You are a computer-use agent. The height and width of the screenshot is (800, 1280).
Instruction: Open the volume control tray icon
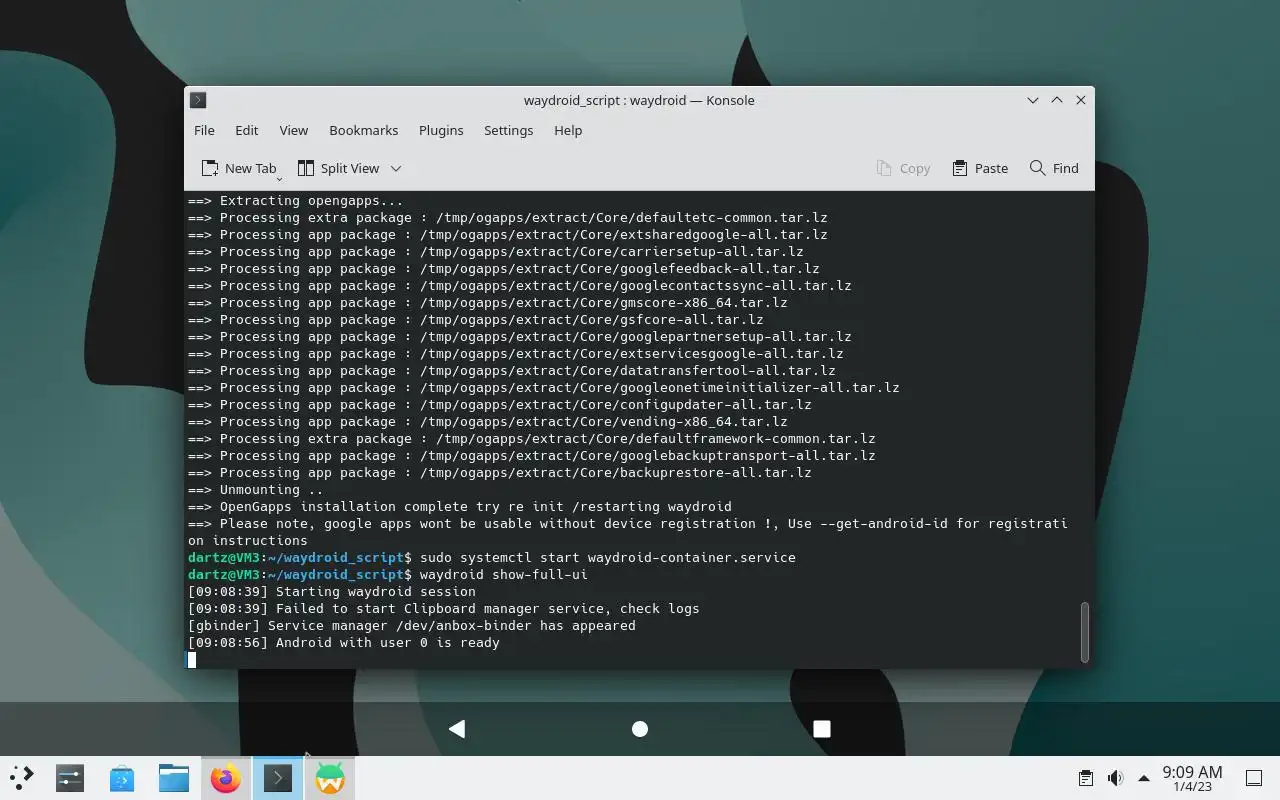click(1115, 778)
